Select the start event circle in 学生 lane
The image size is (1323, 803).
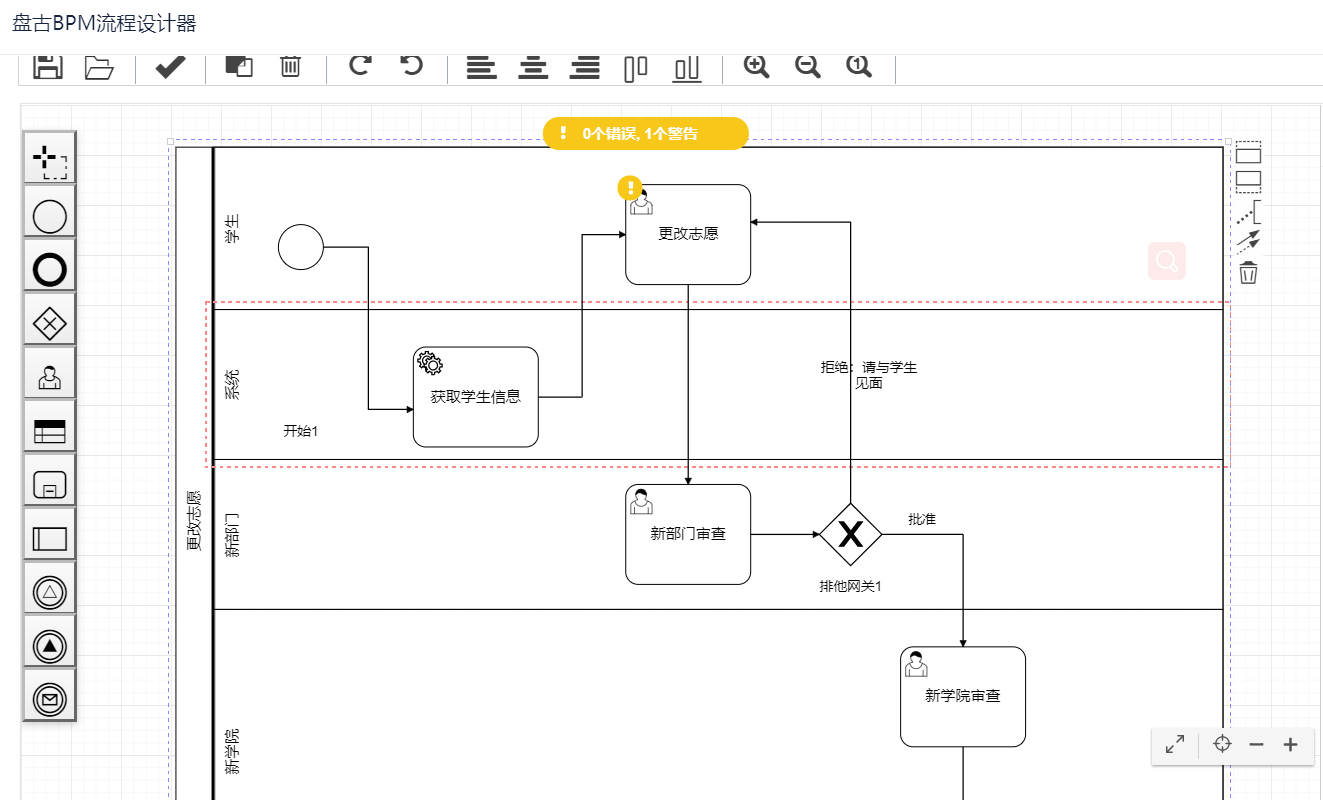301,247
